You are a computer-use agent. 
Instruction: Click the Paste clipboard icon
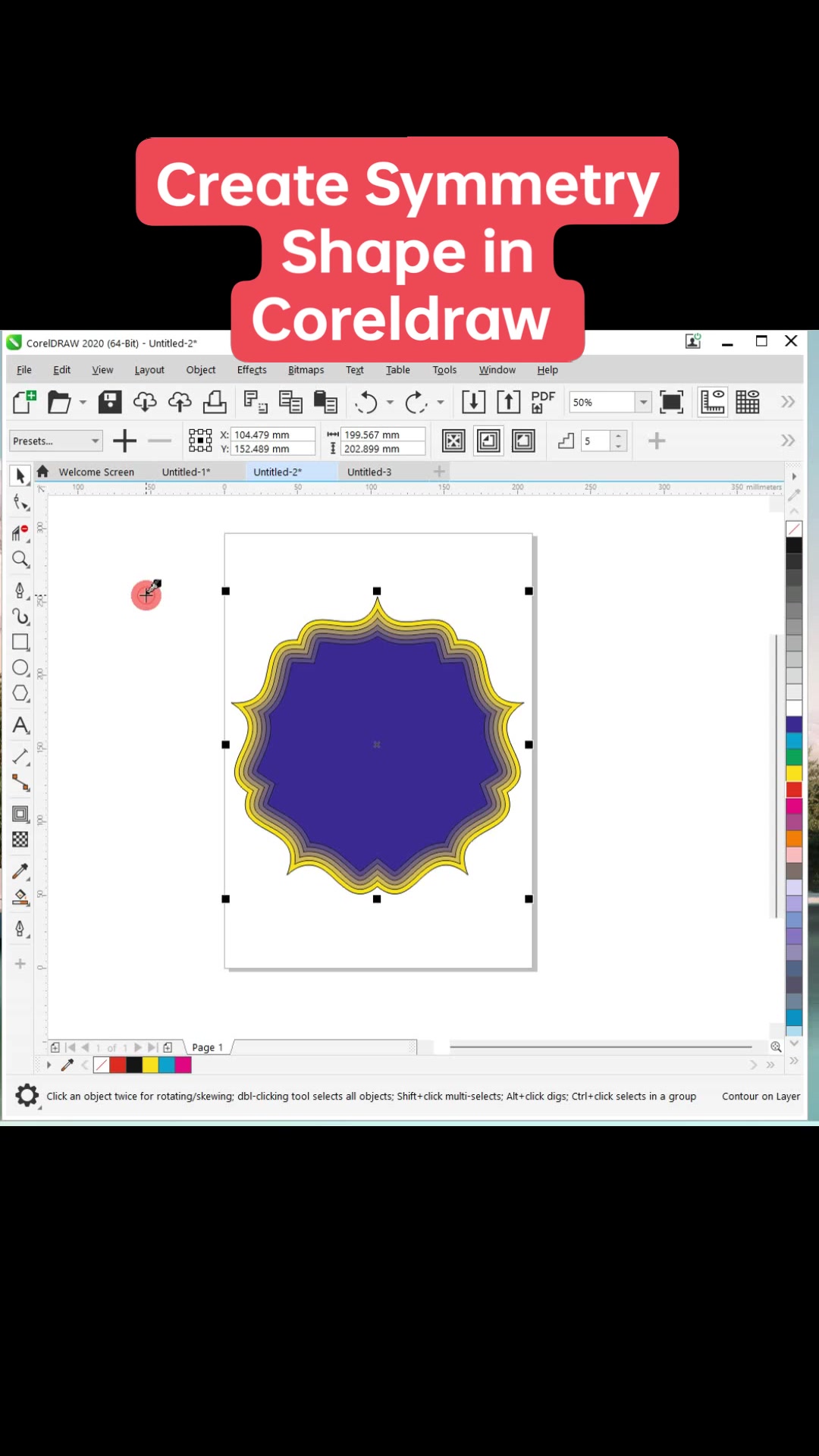coord(325,402)
